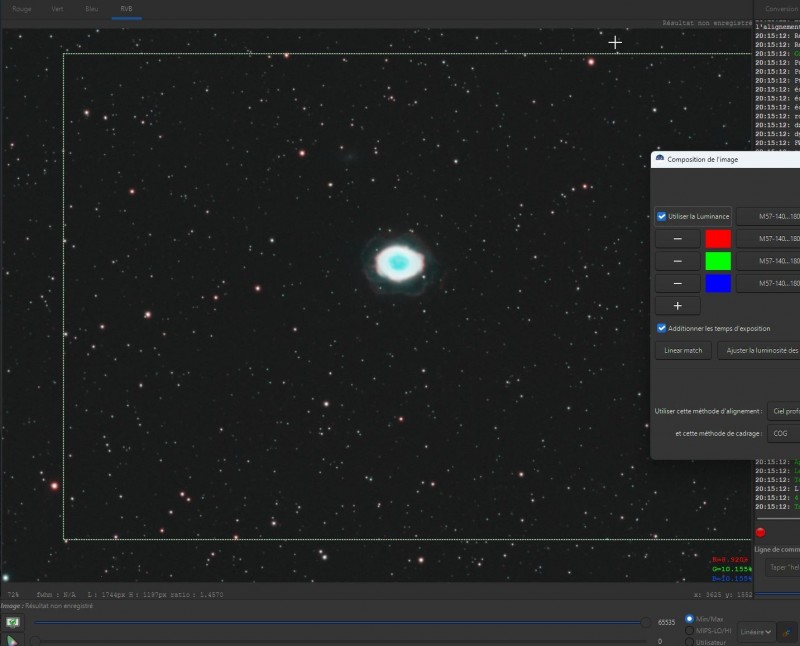The width and height of the screenshot is (800, 646).
Task: Remove the blue layer with minus button
Action: (x=678, y=283)
